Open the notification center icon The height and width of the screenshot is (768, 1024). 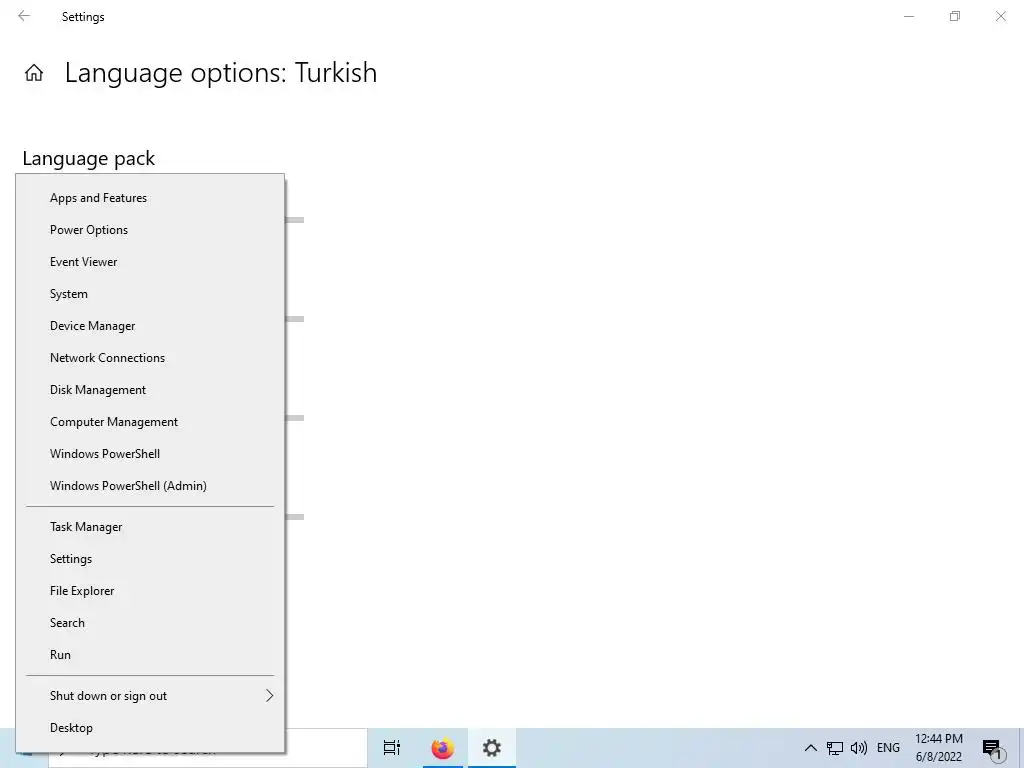point(992,748)
